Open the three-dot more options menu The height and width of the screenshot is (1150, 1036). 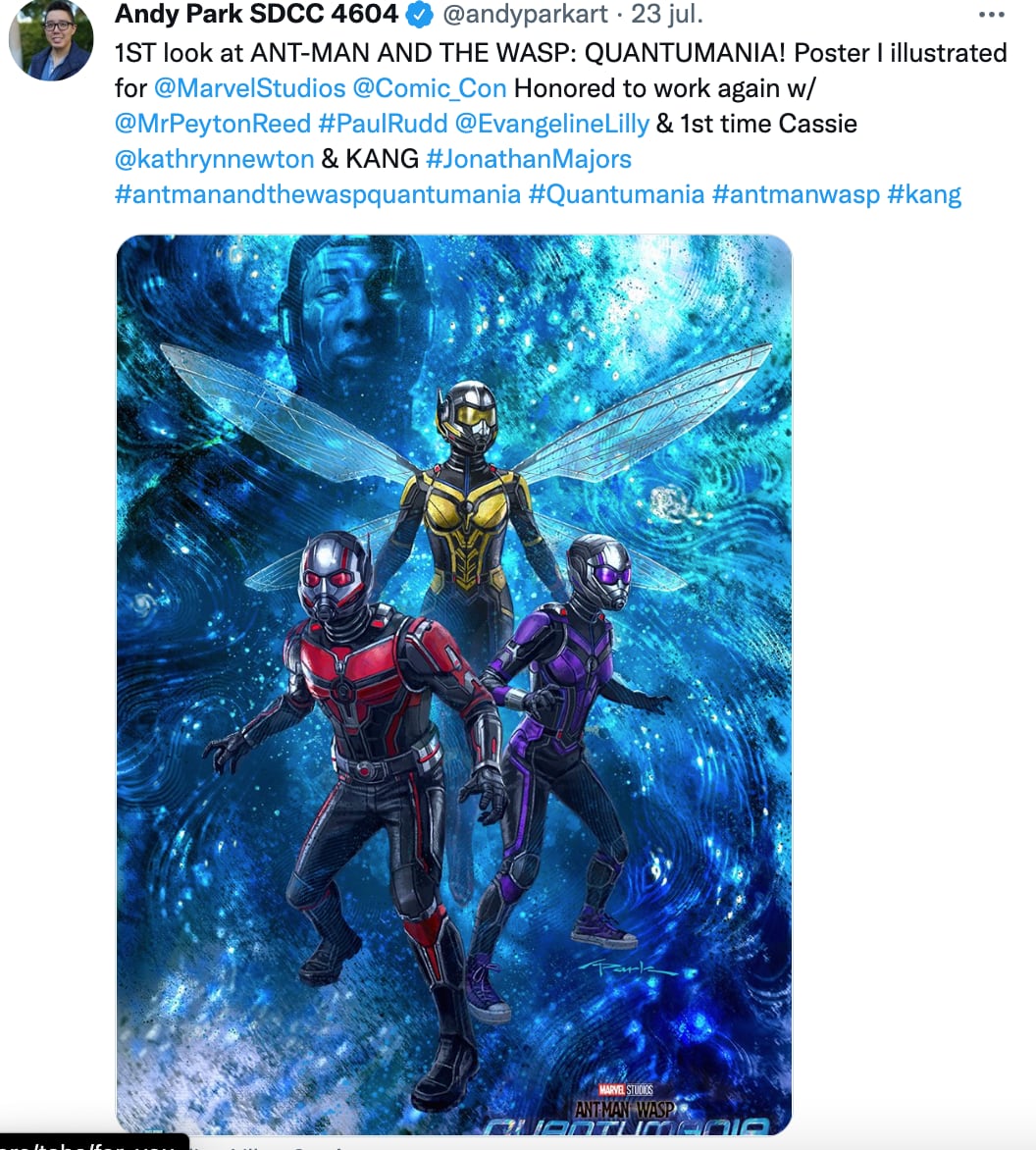pyautogui.click(x=991, y=14)
